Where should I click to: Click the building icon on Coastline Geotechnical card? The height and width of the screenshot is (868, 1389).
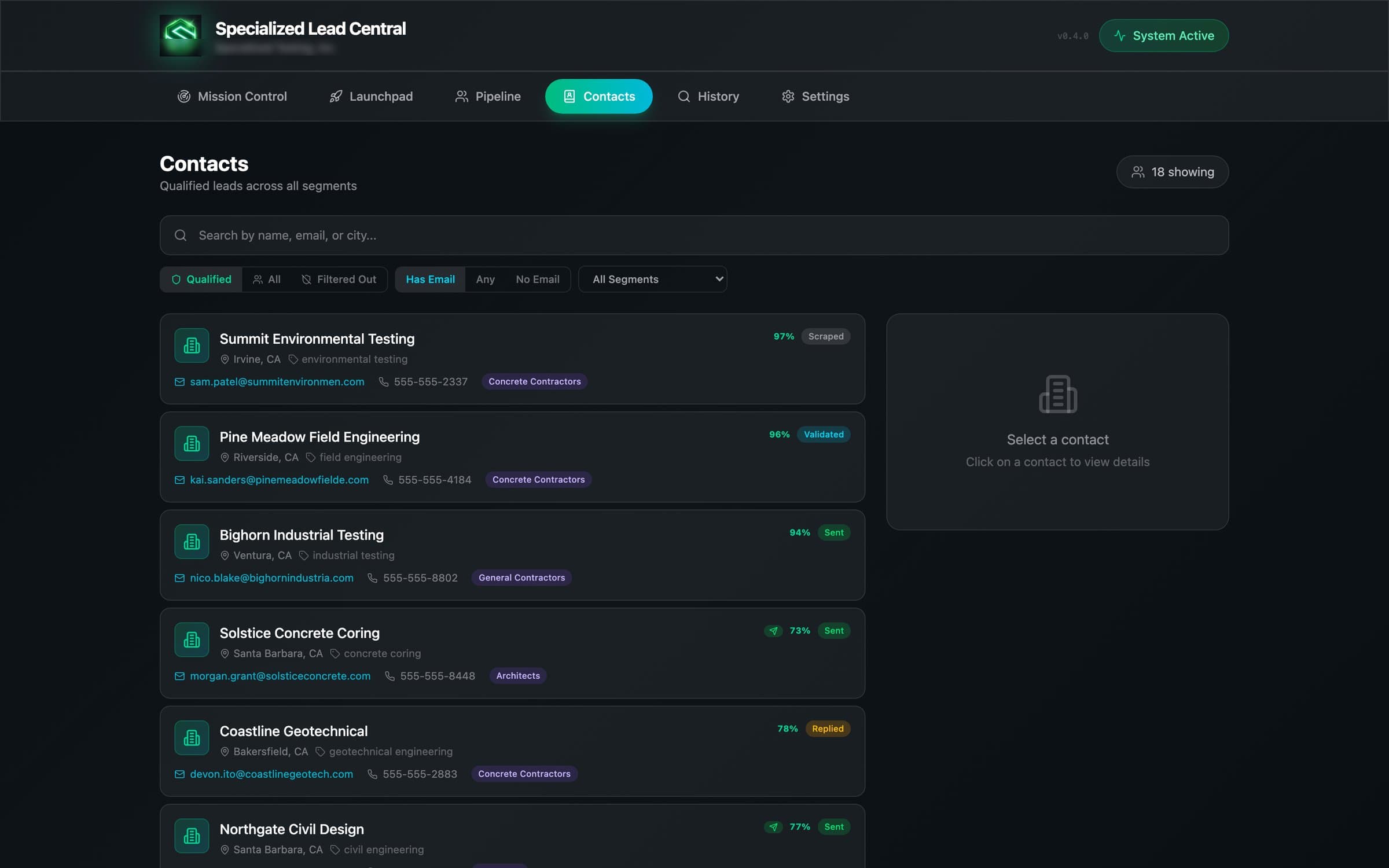[x=192, y=738]
